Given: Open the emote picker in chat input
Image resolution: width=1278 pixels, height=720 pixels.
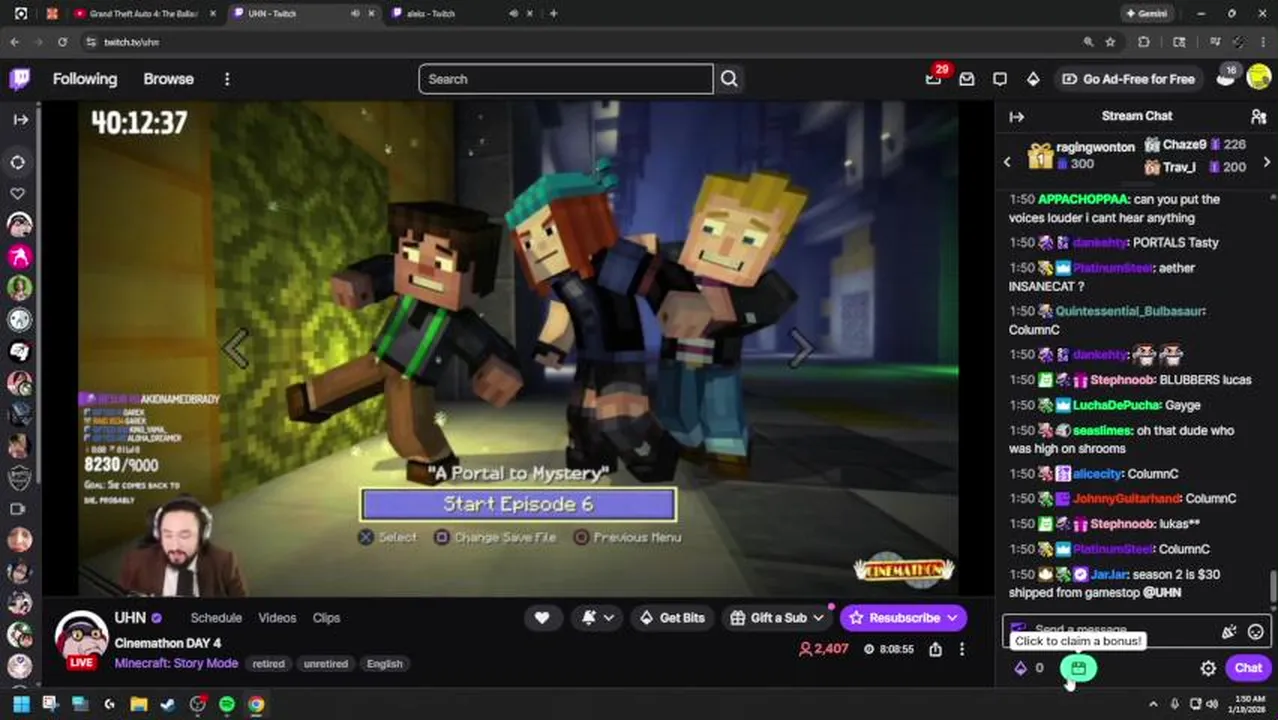Looking at the screenshot, I should tap(1255, 631).
